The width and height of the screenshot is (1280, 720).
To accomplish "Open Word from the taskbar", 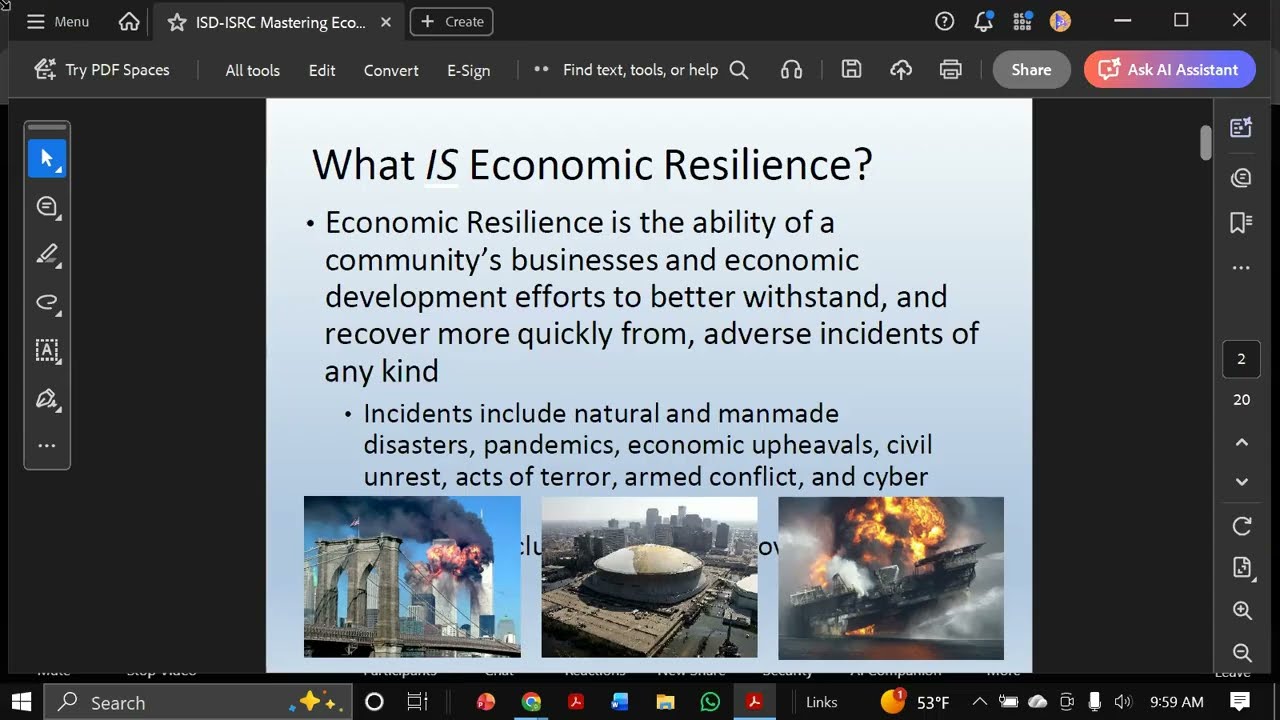I will click(x=620, y=702).
